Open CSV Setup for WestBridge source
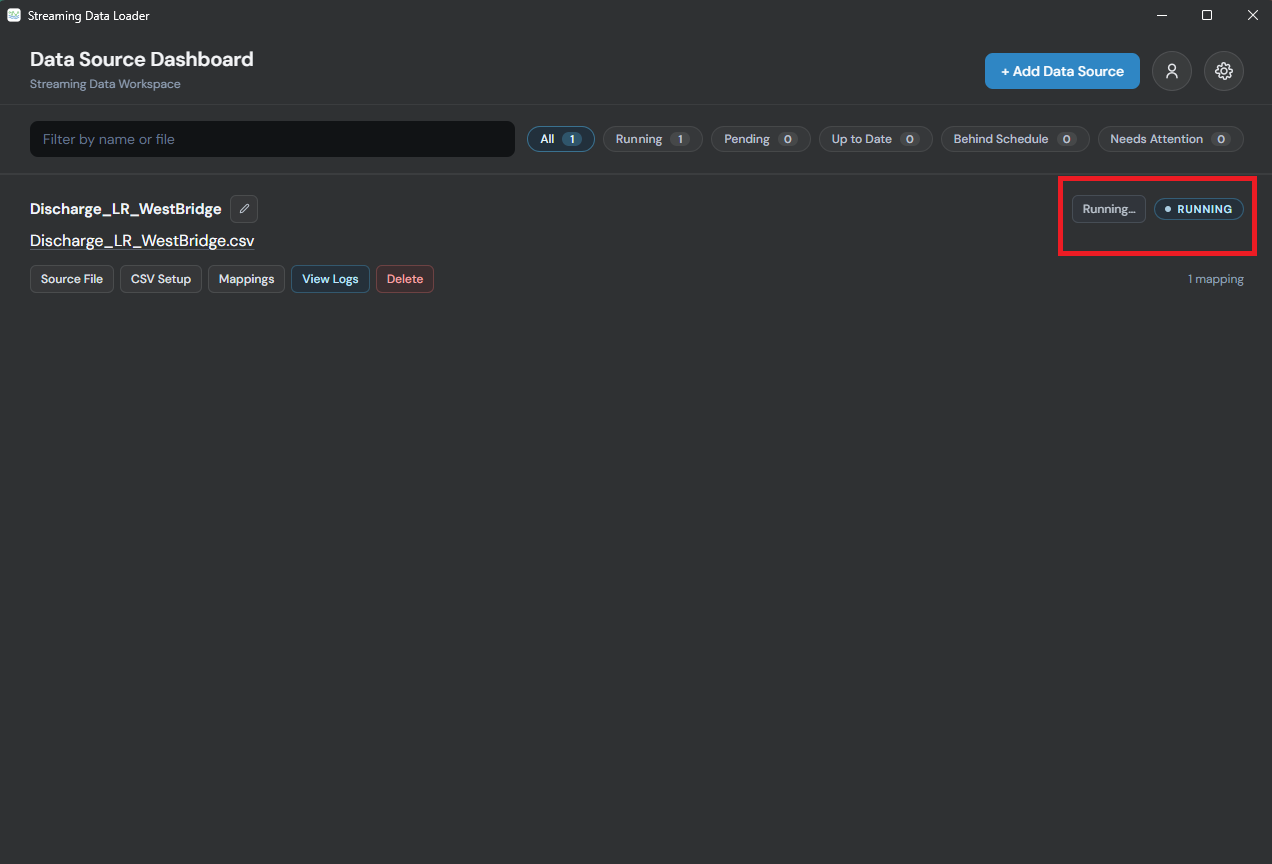 [161, 279]
